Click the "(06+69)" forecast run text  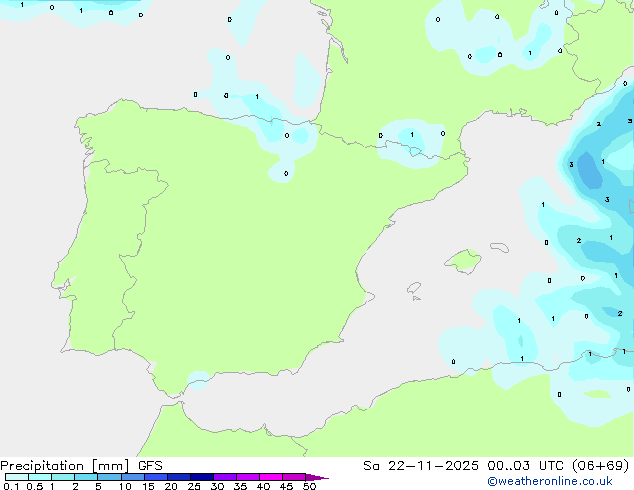tap(601, 466)
